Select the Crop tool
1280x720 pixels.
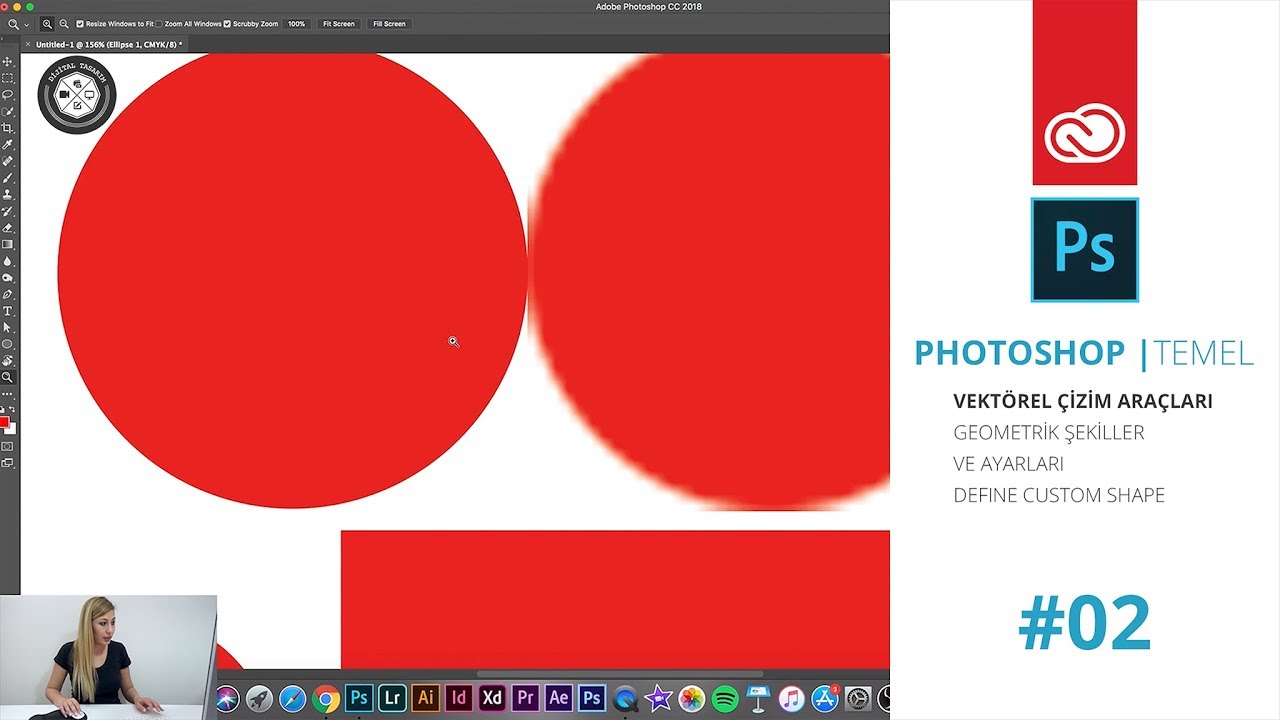(x=8, y=128)
